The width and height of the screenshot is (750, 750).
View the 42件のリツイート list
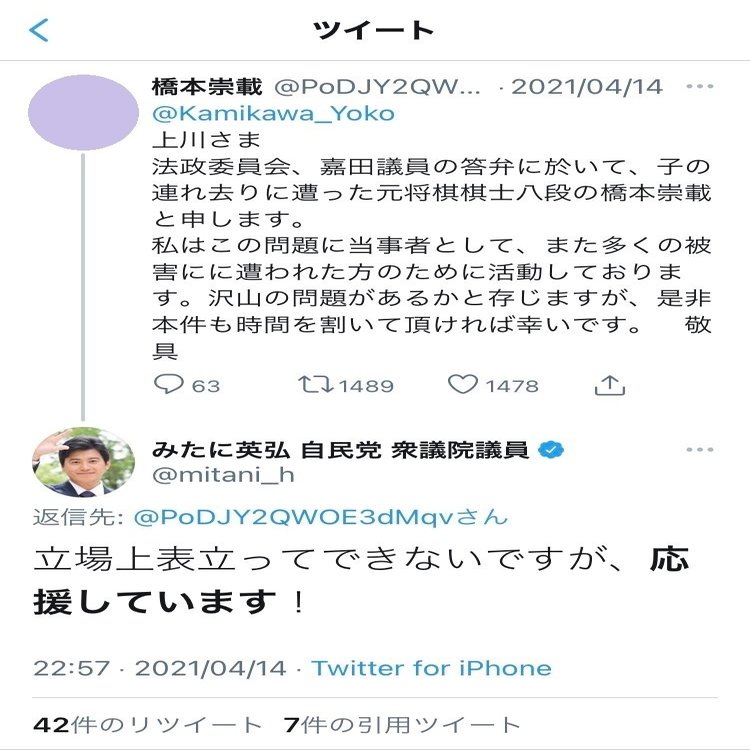tap(148, 725)
